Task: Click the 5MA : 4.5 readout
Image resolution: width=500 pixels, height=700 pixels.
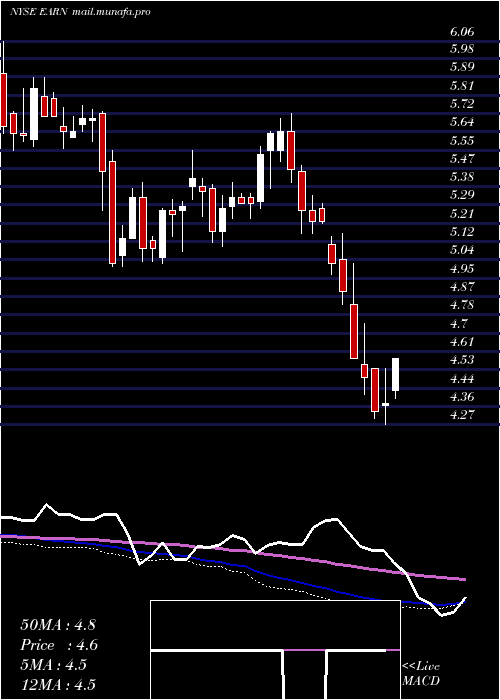Action: (55, 665)
